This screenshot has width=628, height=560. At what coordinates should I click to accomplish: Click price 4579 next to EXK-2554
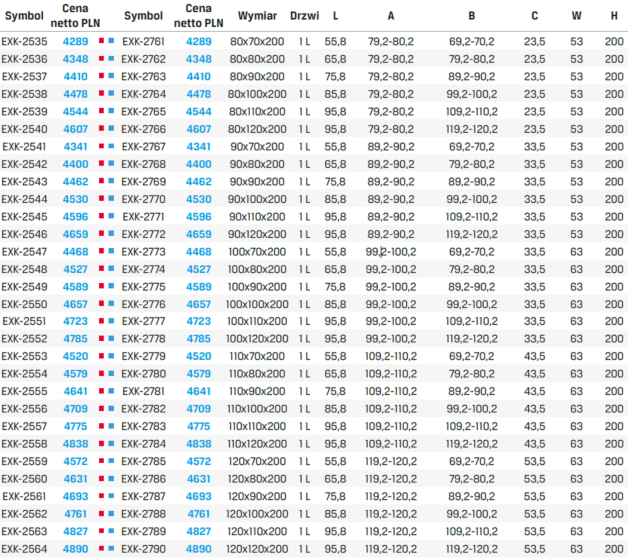pyautogui.click(x=75, y=374)
